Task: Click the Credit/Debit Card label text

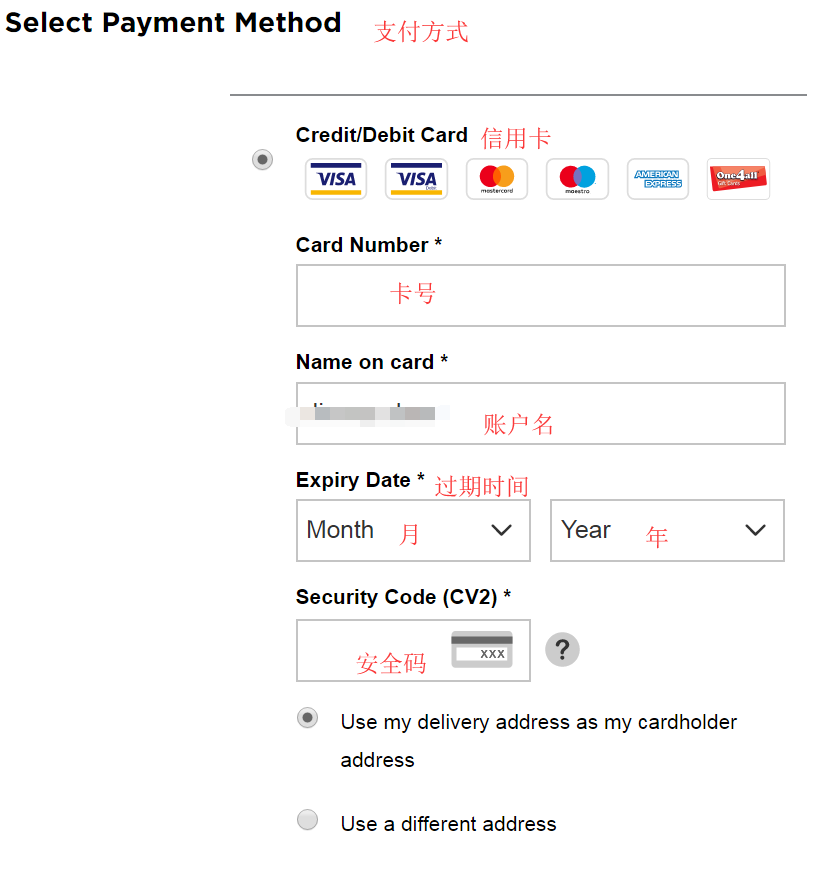Action: pos(382,135)
